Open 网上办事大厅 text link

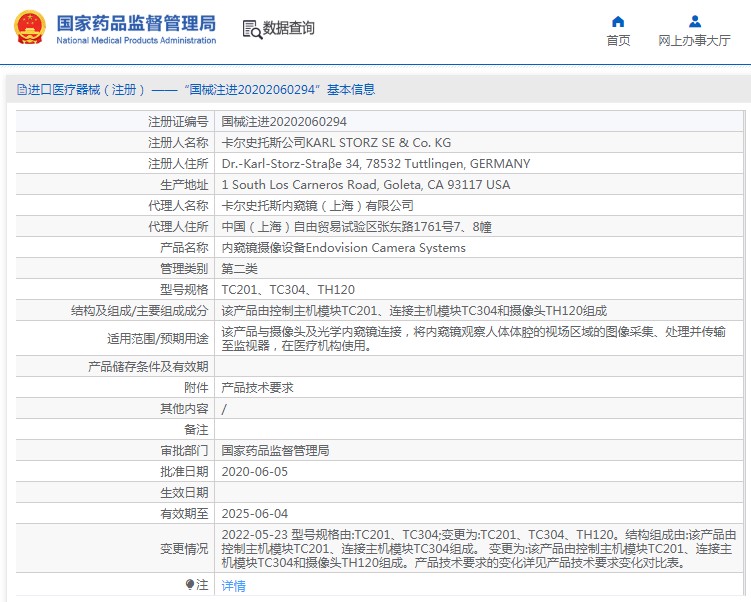pyautogui.click(x=694, y=41)
